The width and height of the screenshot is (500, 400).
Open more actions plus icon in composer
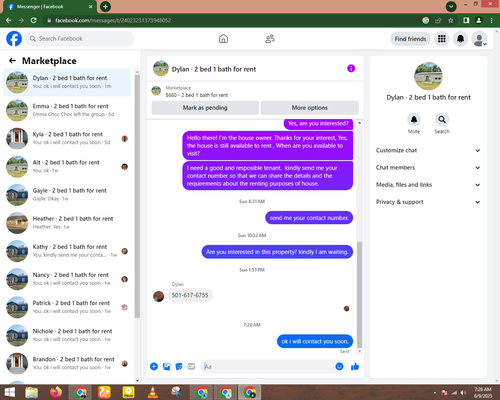click(x=154, y=367)
